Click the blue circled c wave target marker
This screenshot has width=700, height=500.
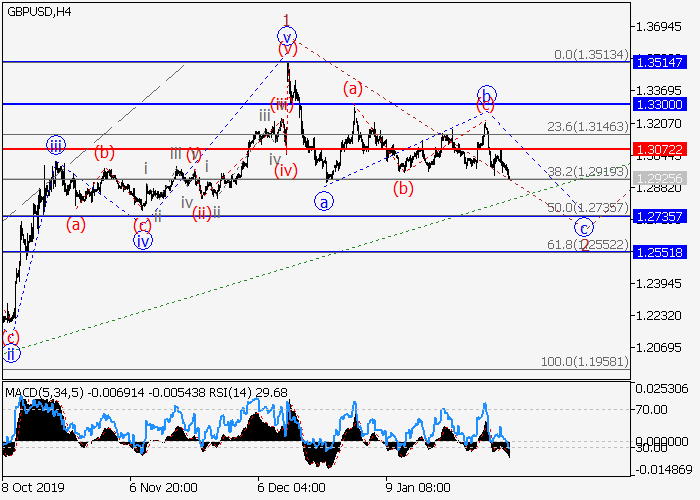tap(582, 226)
